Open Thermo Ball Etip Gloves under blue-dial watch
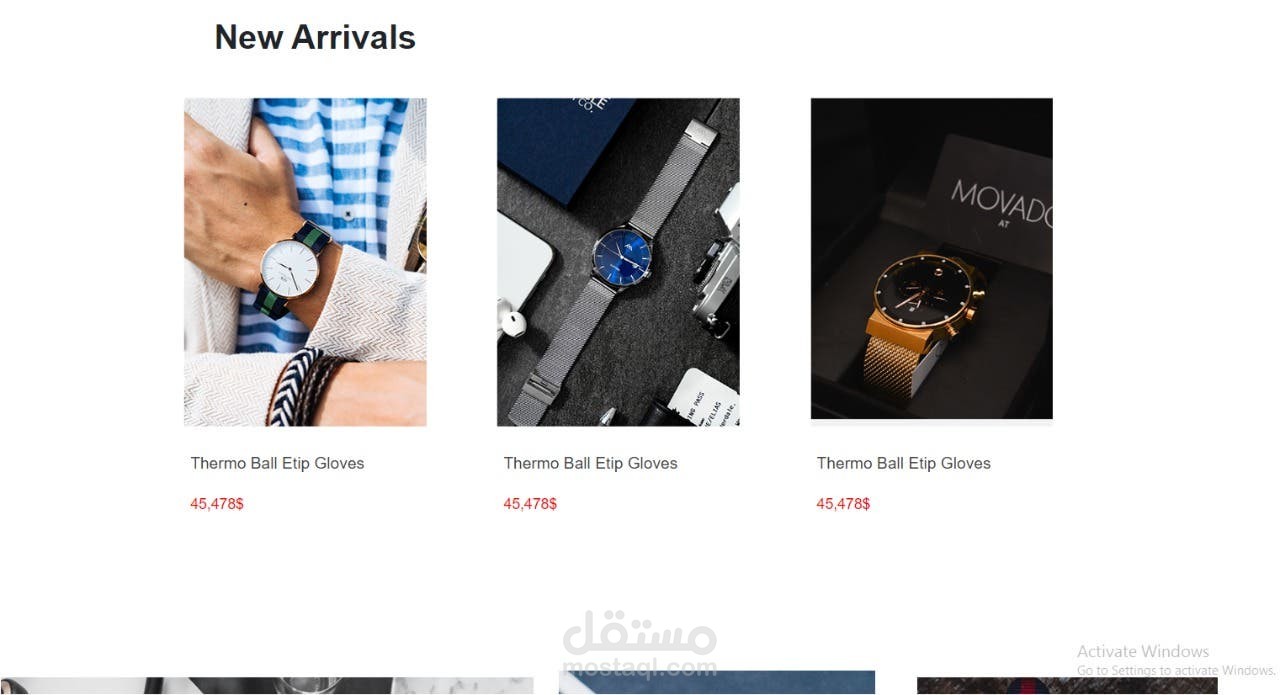The image size is (1280, 695). coord(590,463)
